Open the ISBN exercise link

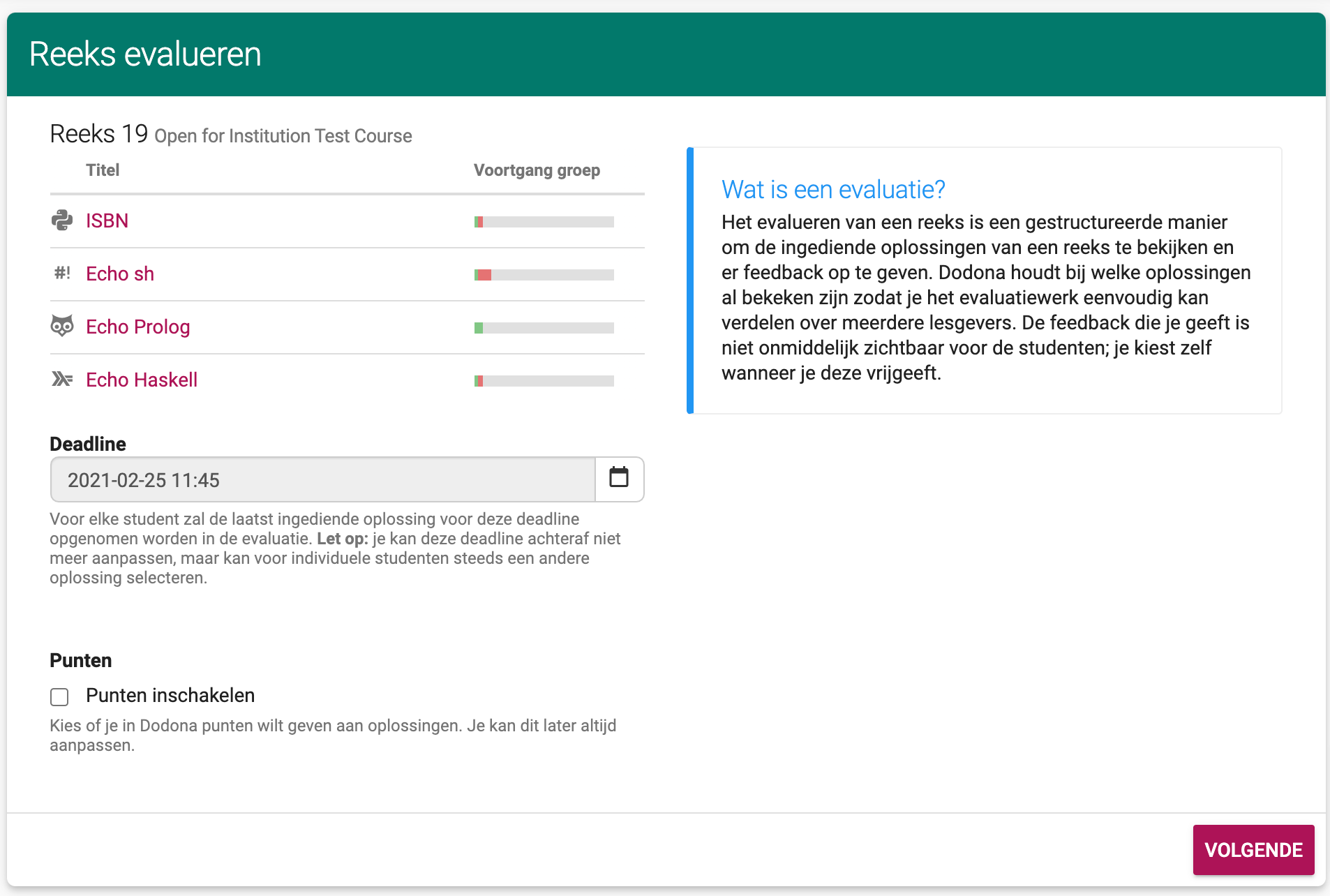pyautogui.click(x=107, y=221)
